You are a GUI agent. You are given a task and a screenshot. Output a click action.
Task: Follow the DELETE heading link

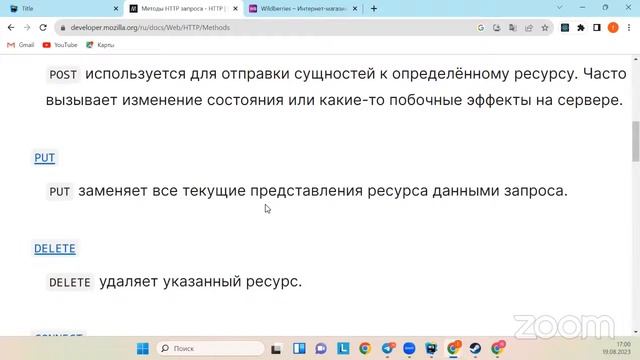[x=55, y=249]
